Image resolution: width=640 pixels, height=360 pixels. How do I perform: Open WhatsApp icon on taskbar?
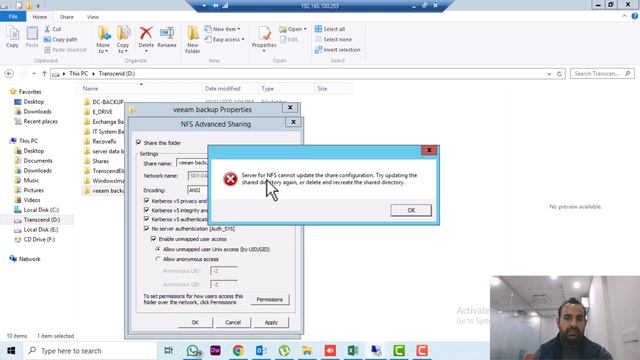(x=193, y=350)
